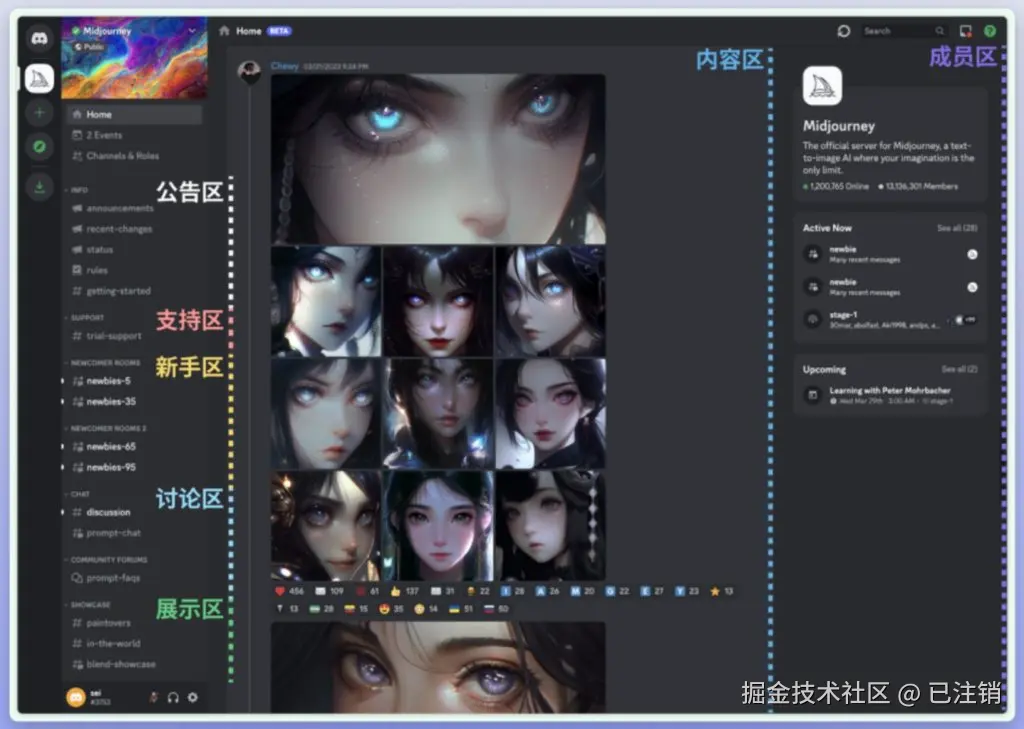Open the getting-started channel
Image resolution: width=1024 pixels, height=729 pixels.
coord(134,291)
